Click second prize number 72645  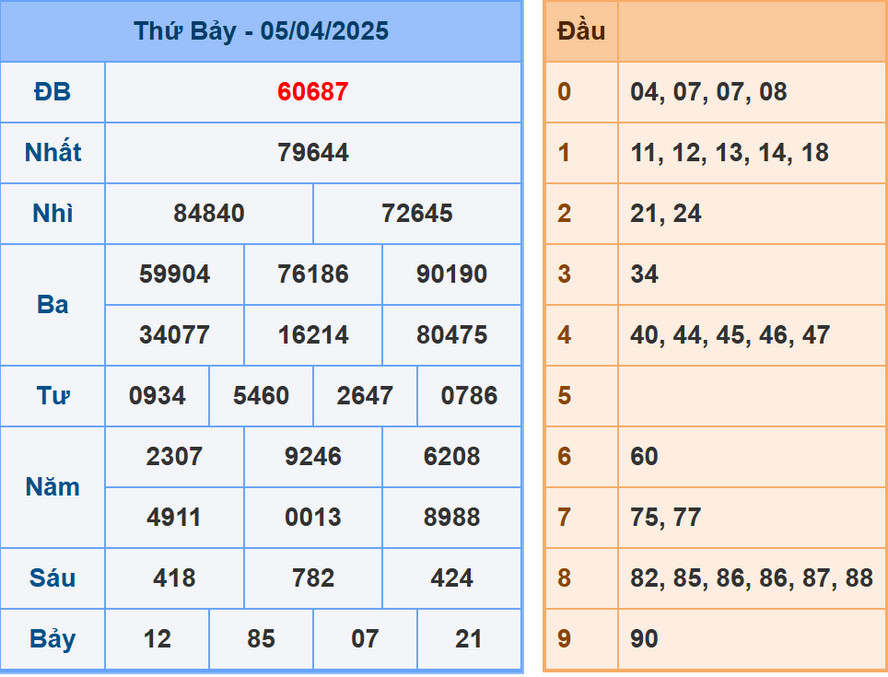click(x=417, y=214)
